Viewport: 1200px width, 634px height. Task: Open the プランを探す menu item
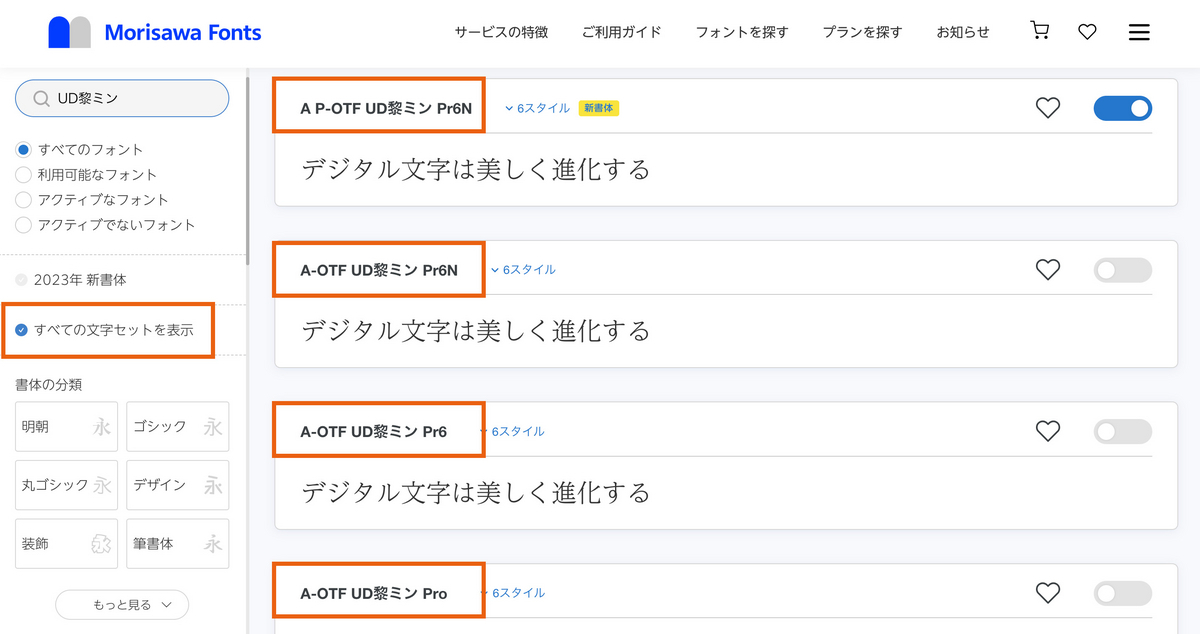point(862,32)
